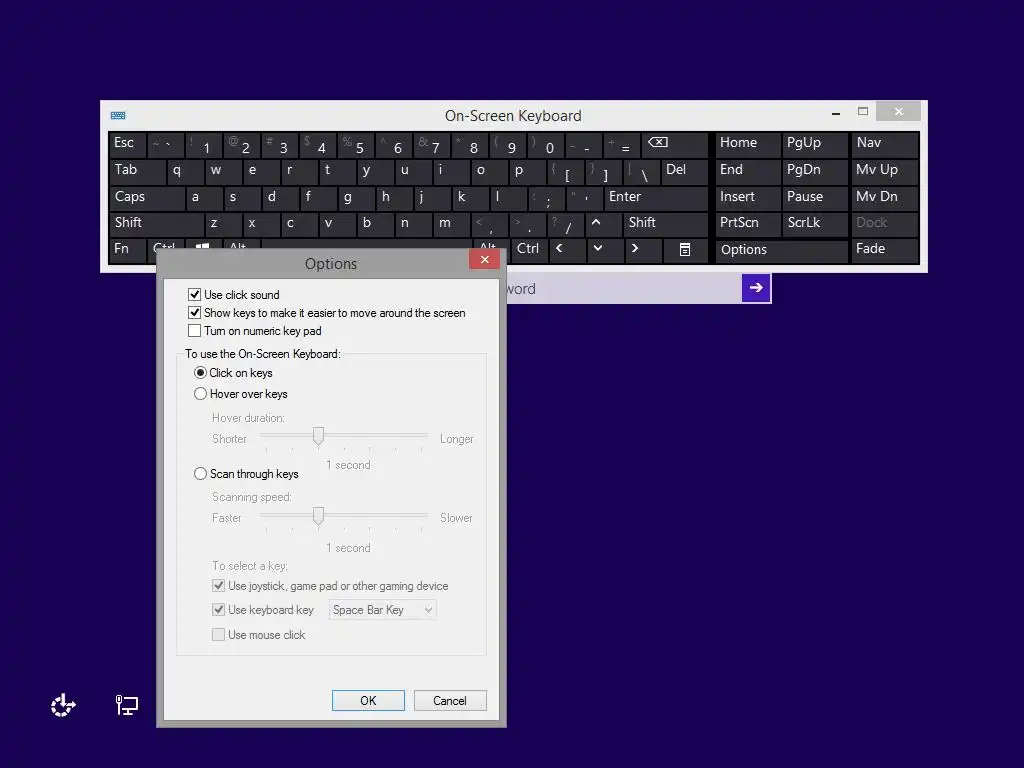Click the Home key
Screen dimensions: 1024x768
click(748, 144)
